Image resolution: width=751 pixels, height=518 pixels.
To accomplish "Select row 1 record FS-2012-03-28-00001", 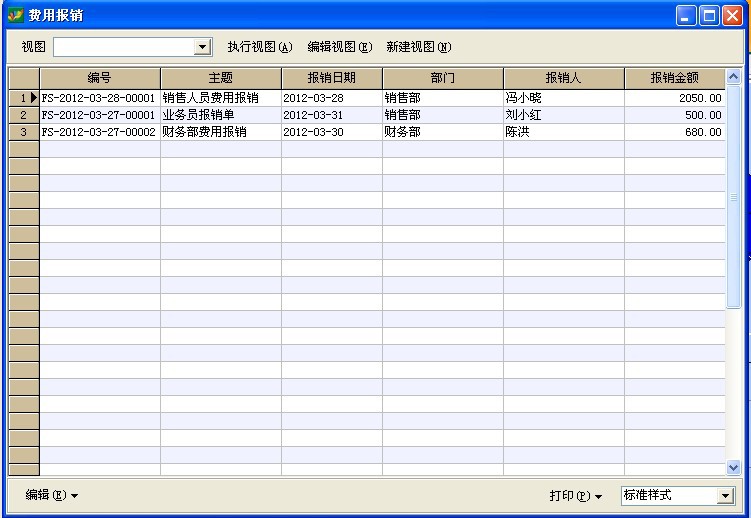I will [x=99, y=98].
